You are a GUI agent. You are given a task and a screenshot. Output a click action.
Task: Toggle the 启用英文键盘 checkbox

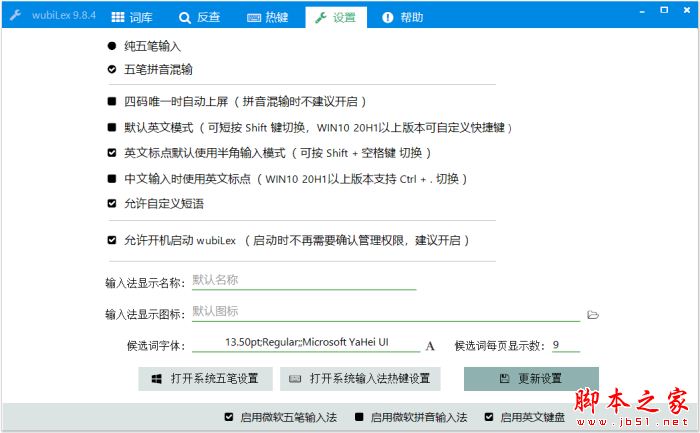[489, 417]
